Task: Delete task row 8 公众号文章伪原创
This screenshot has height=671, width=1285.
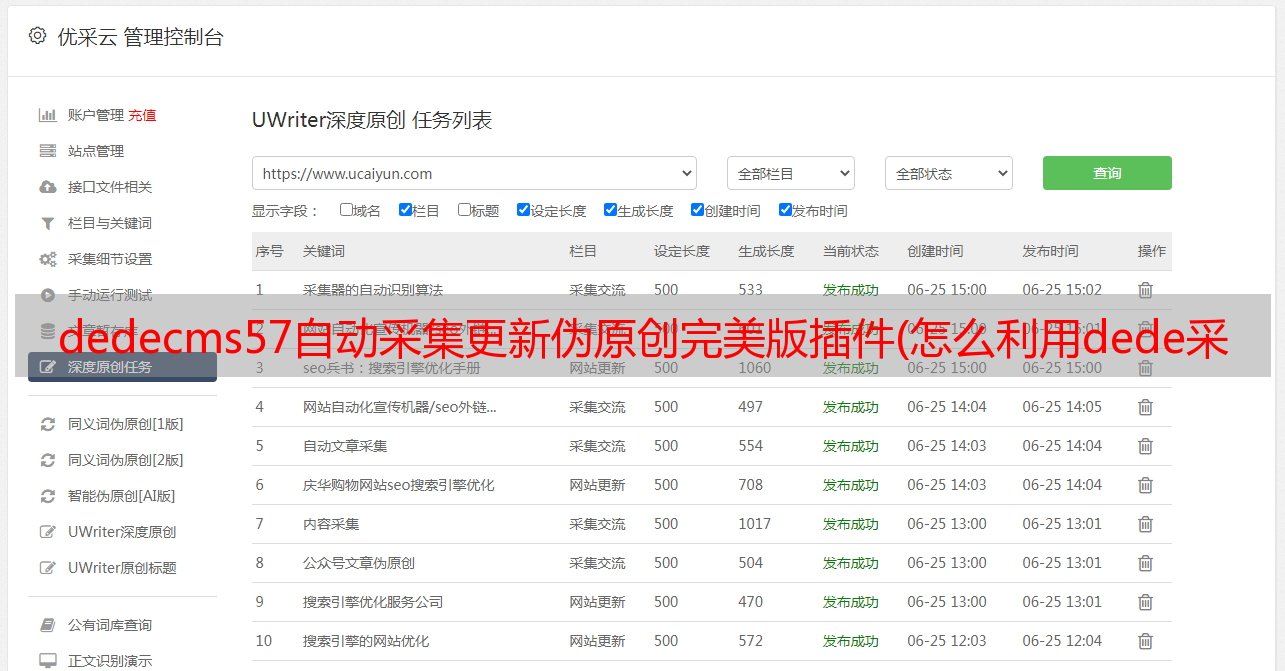Action: pos(1145,563)
